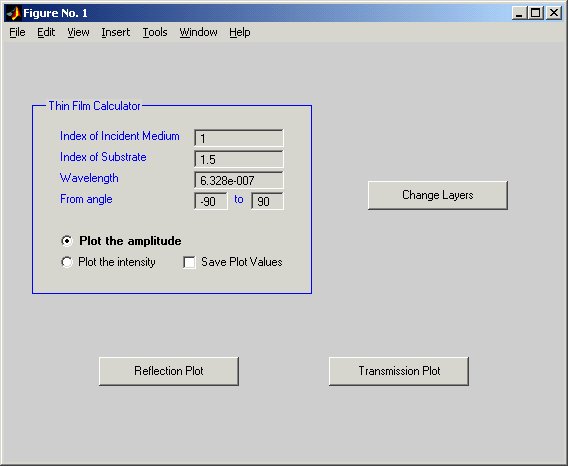Open the View menu

click(x=78, y=32)
